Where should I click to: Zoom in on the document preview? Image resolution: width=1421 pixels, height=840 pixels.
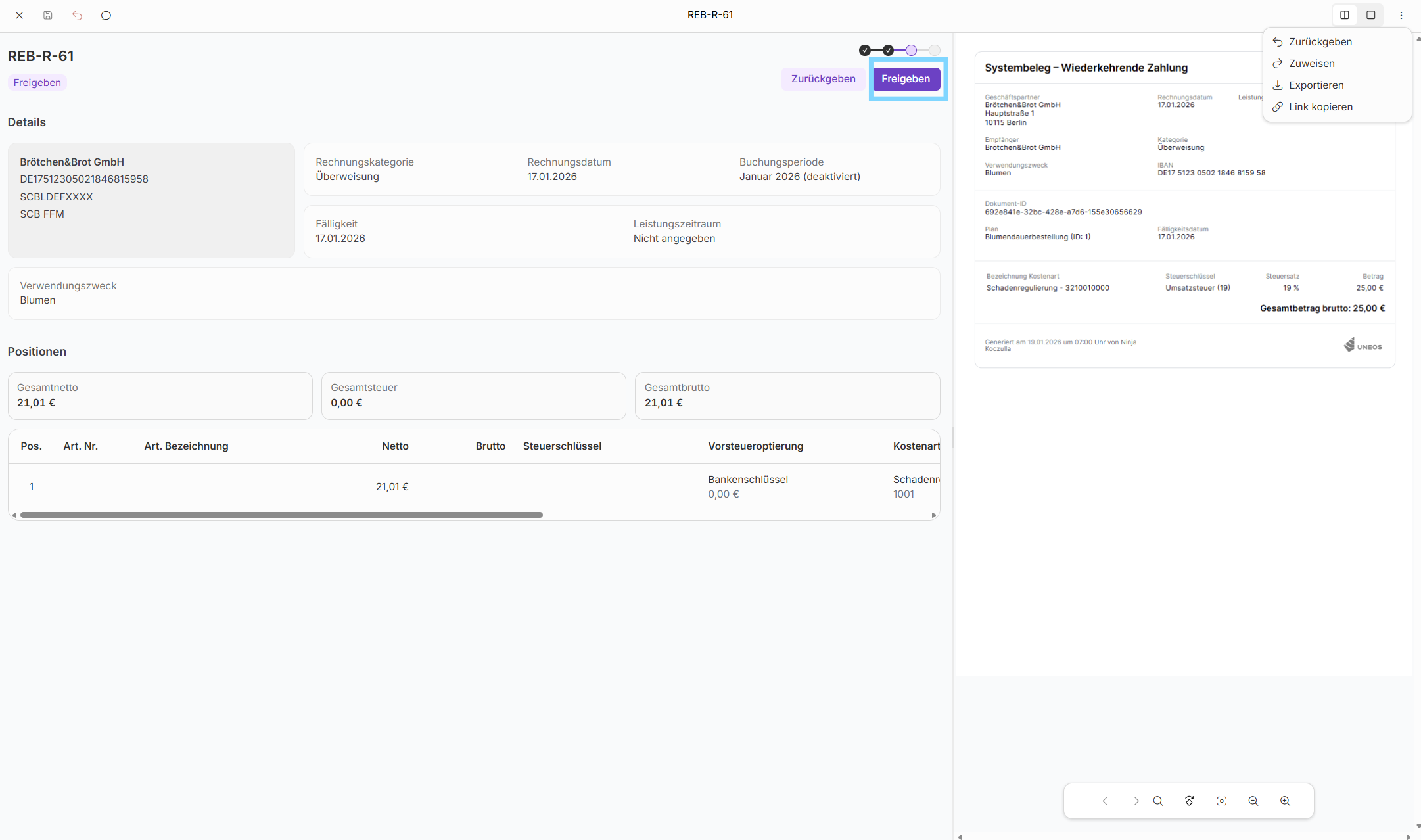pyautogui.click(x=1285, y=801)
